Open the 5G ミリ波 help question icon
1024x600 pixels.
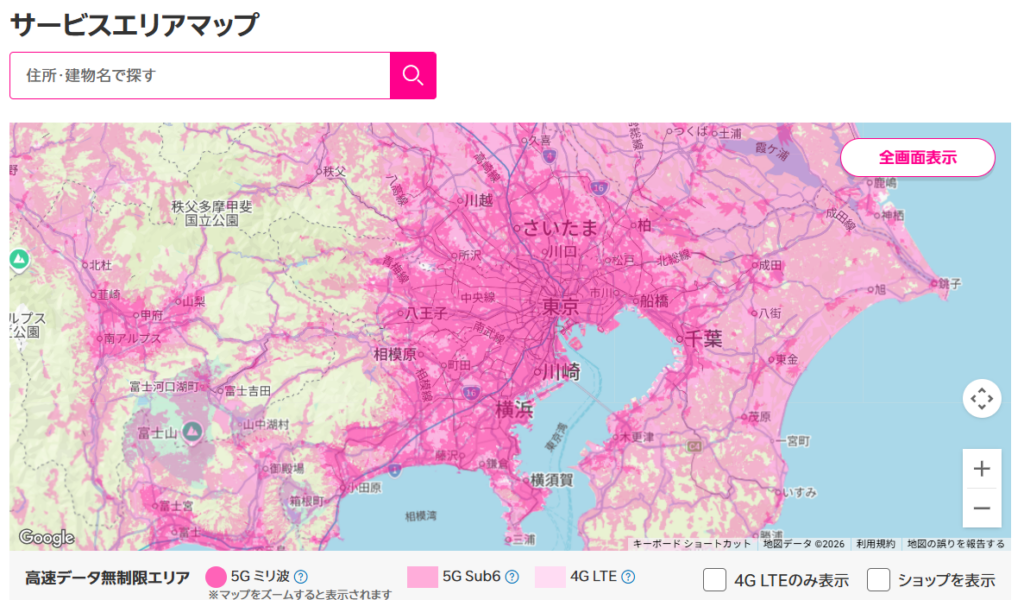(x=303, y=576)
